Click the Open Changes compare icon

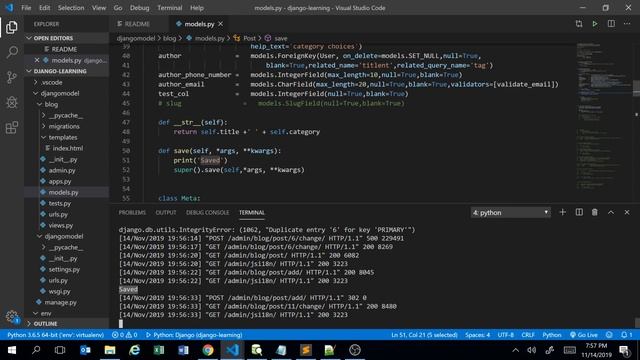[579, 24]
